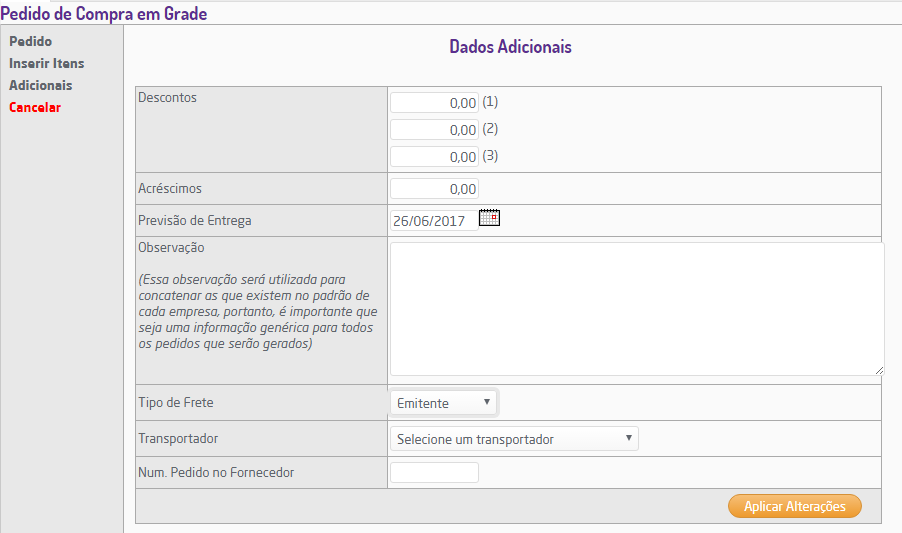
Task: Click inside the Observação text area
Action: [x=636, y=308]
